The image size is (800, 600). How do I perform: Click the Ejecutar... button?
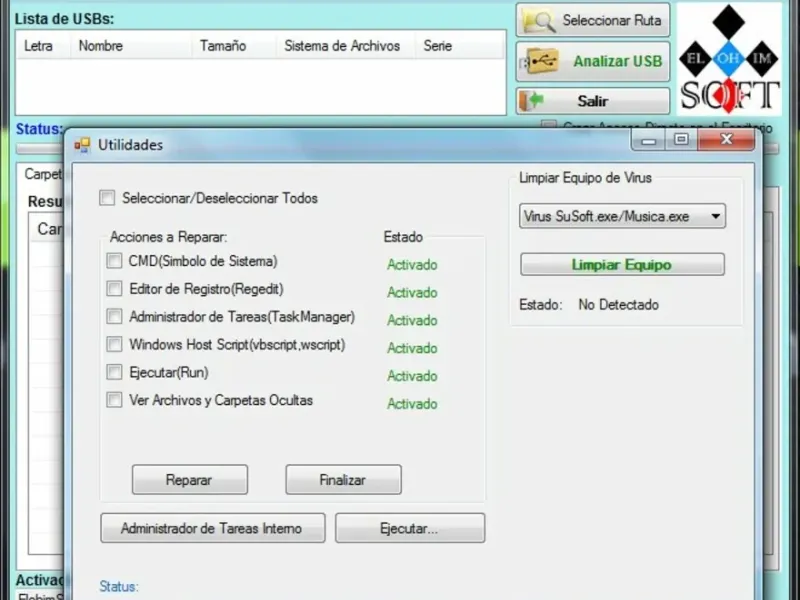pyautogui.click(x=410, y=528)
